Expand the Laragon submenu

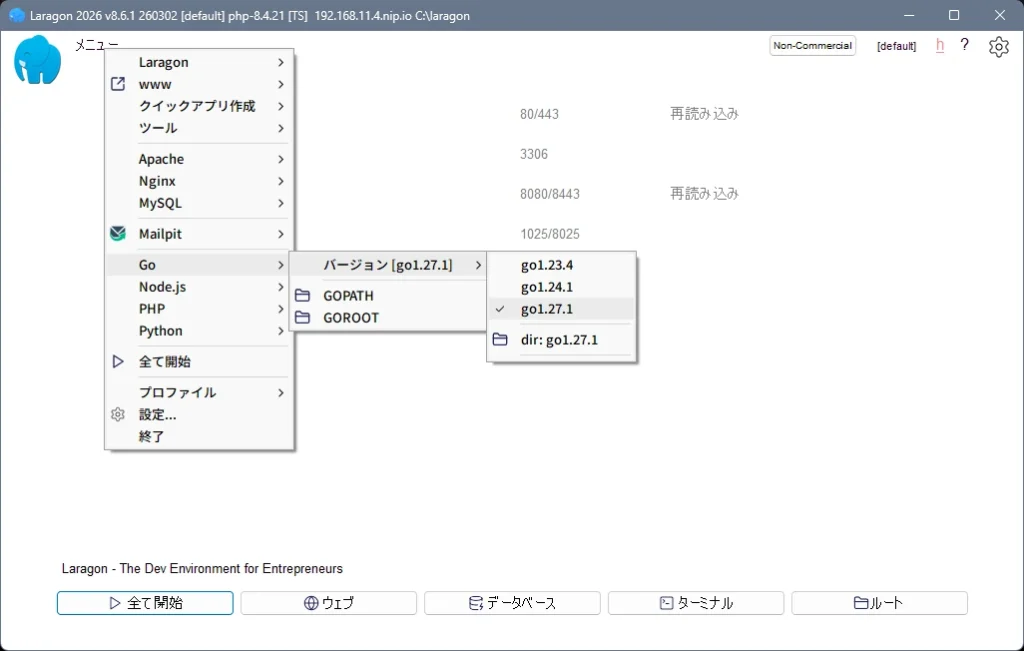(x=199, y=63)
